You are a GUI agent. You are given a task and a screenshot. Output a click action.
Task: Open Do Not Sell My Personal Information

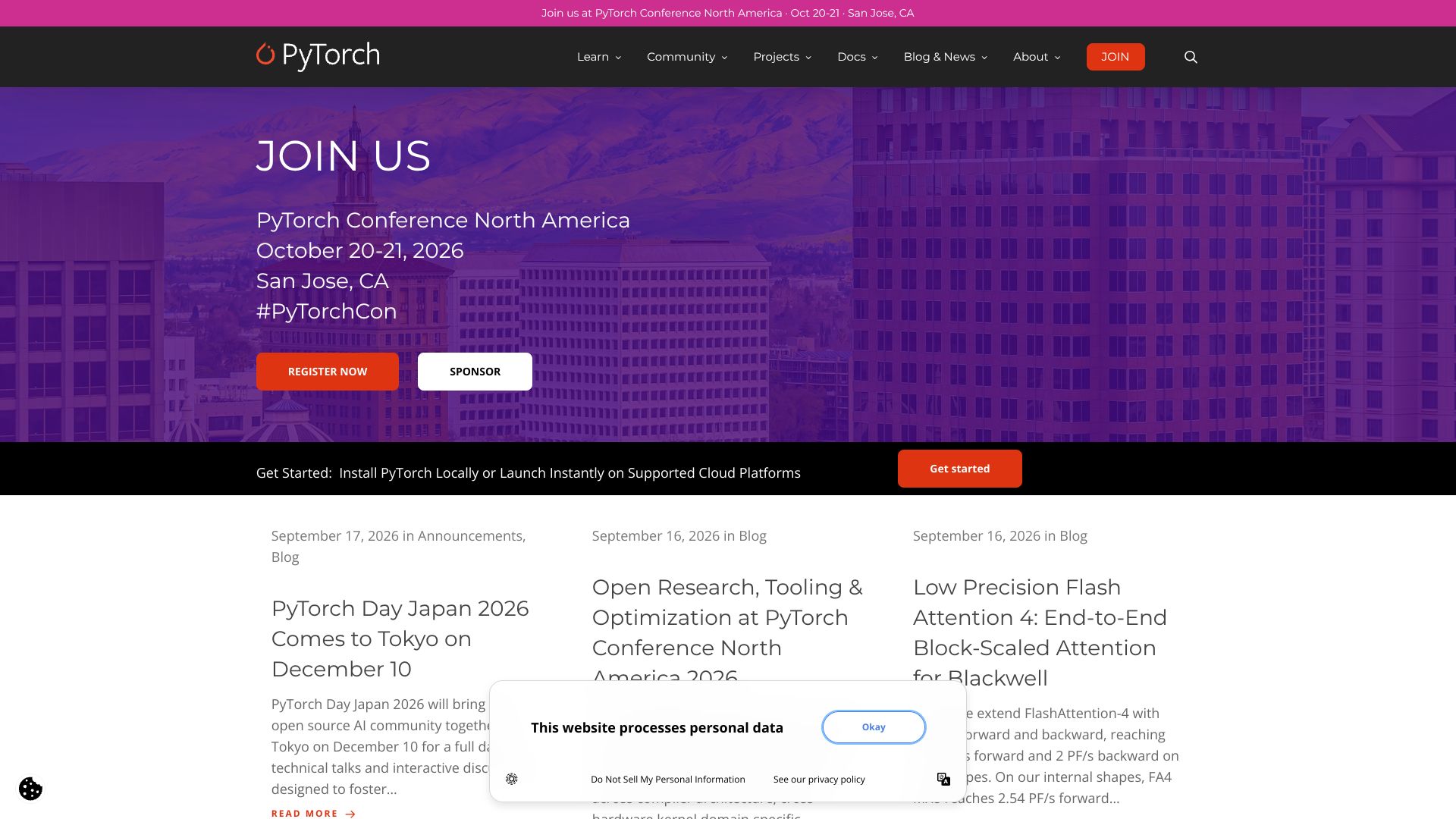pyautogui.click(x=668, y=780)
